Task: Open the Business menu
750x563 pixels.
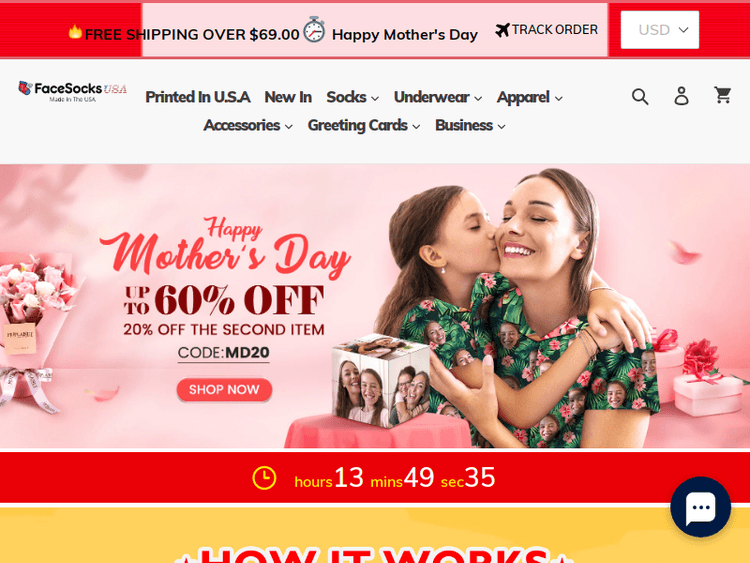Action: (470, 125)
